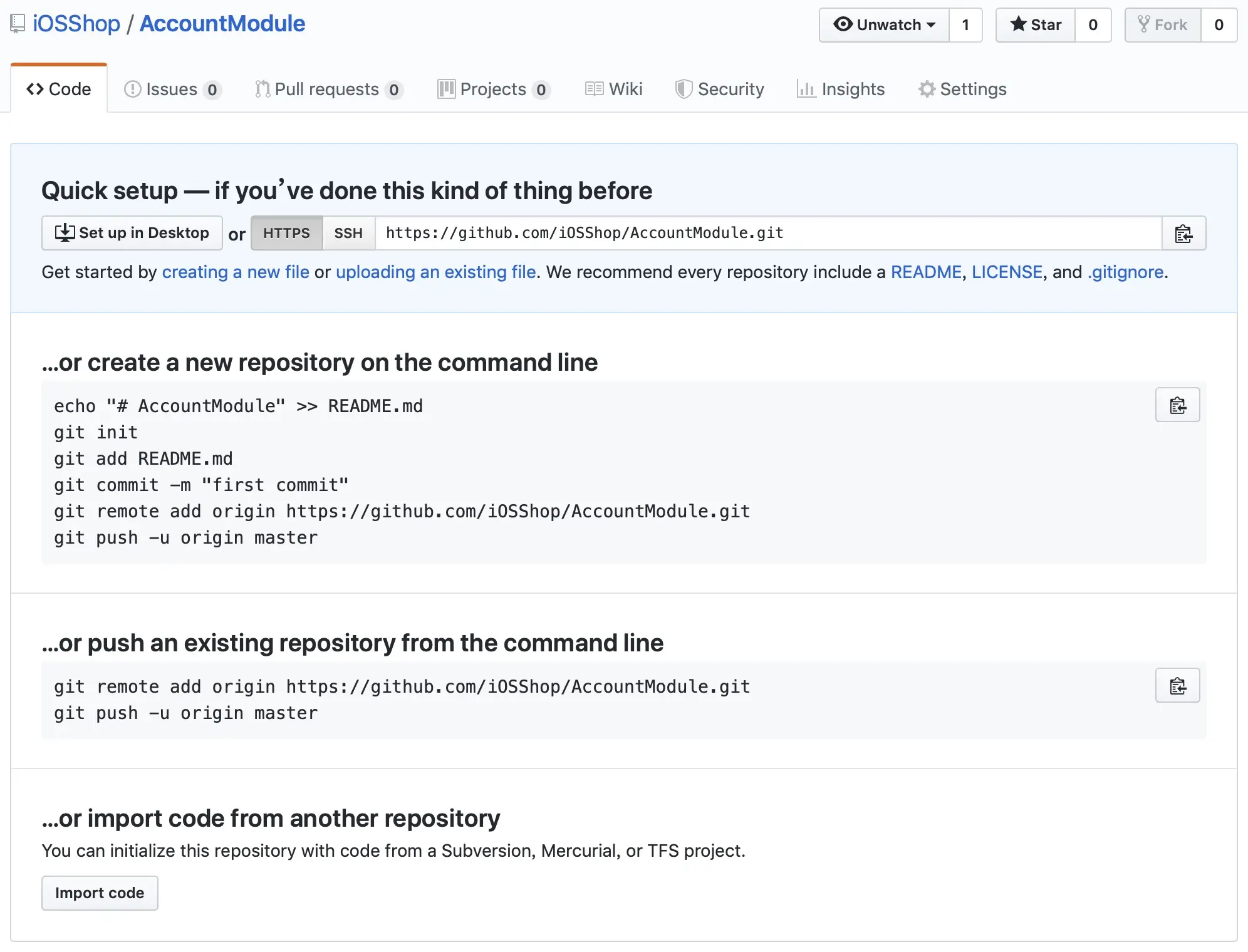Open the Pull requests tab
This screenshot has width=1248, height=952.
[329, 89]
